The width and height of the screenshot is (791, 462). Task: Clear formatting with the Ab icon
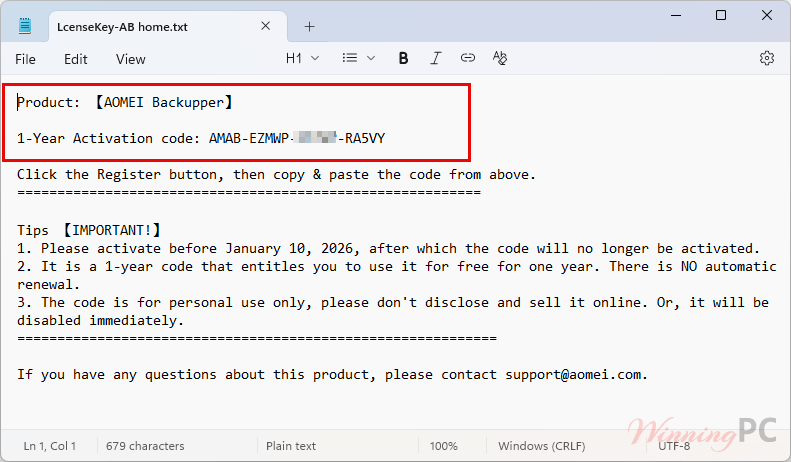tap(499, 58)
